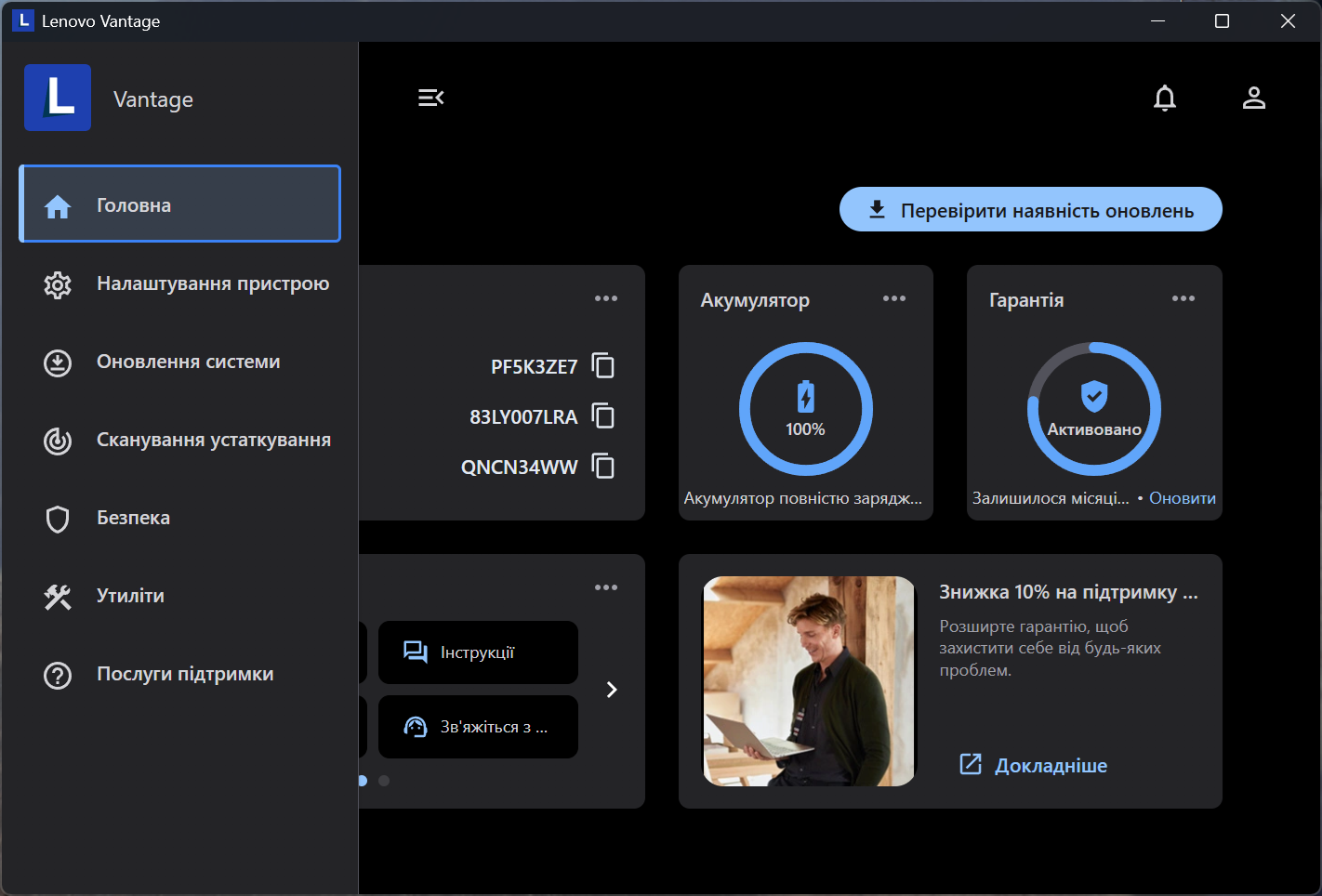This screenshot has width=1322, height=896.
Task: Copy the product number 83LY007LRA
Action: [603, 416]
